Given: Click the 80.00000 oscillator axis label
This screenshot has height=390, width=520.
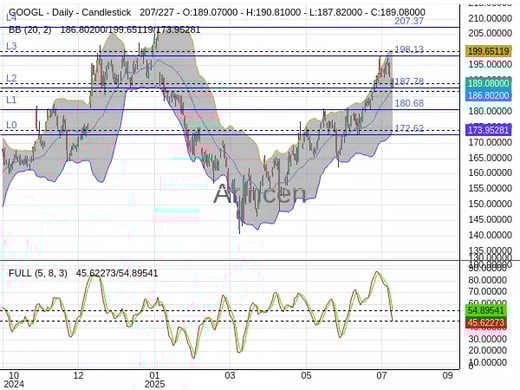Looking at the screenshot, I should point(487,280).
